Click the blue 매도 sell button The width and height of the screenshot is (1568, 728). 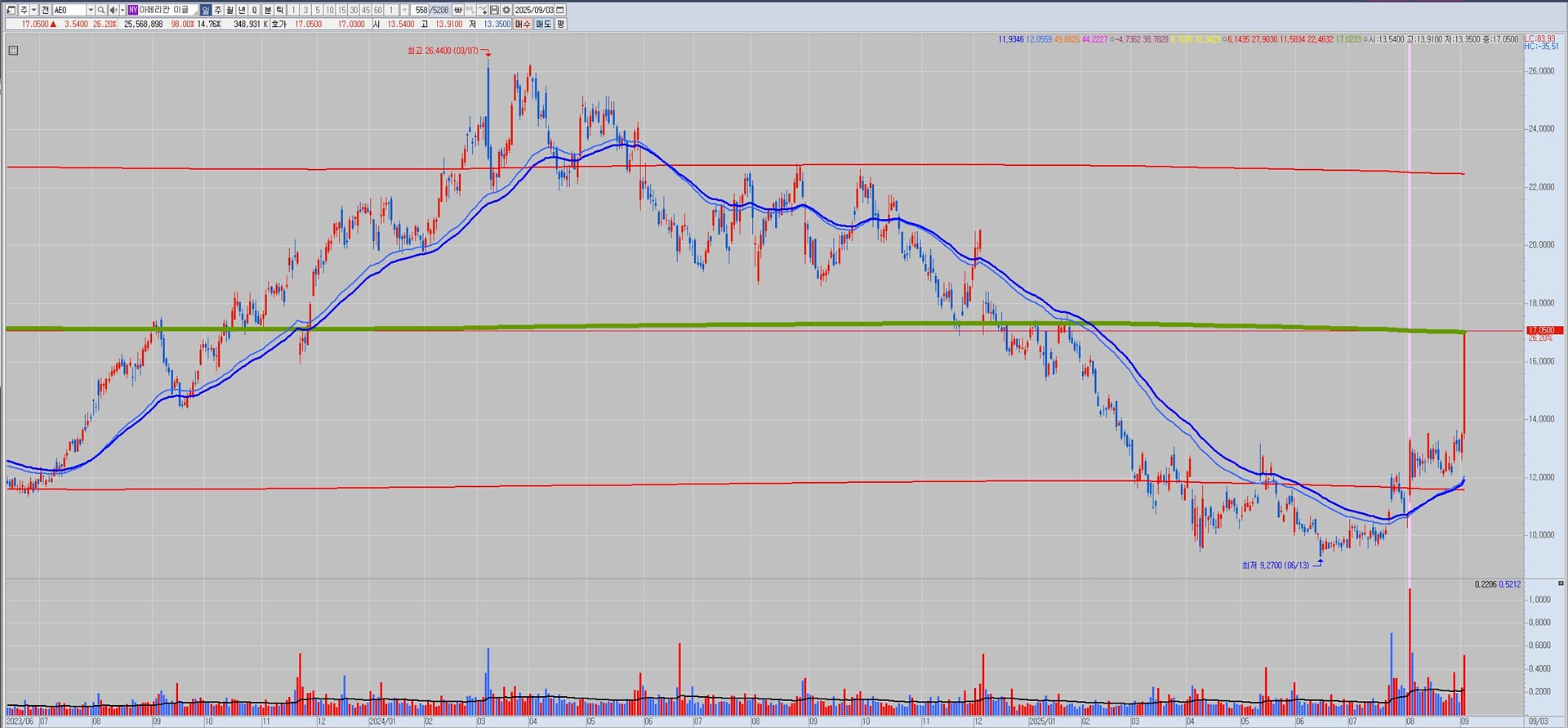pyautogui.click(x=543, y=25)
